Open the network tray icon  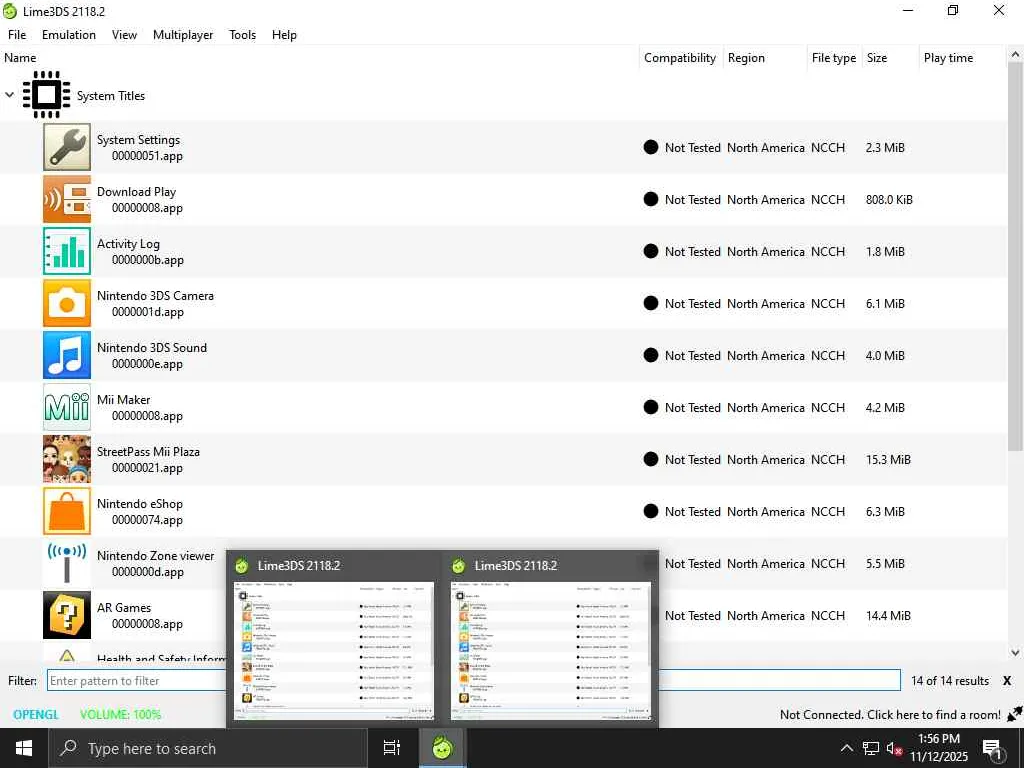pyautogui.click(x=871, y=748)
